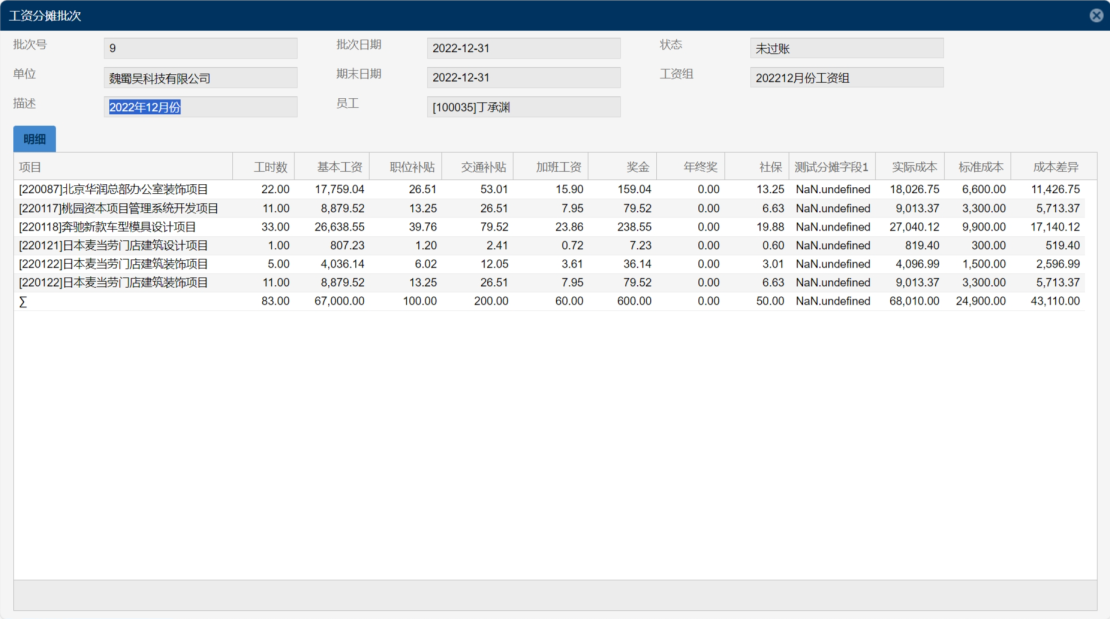1110x619 pixels.
Task: Sort by 项目 column header
Action: click(122, 167)
